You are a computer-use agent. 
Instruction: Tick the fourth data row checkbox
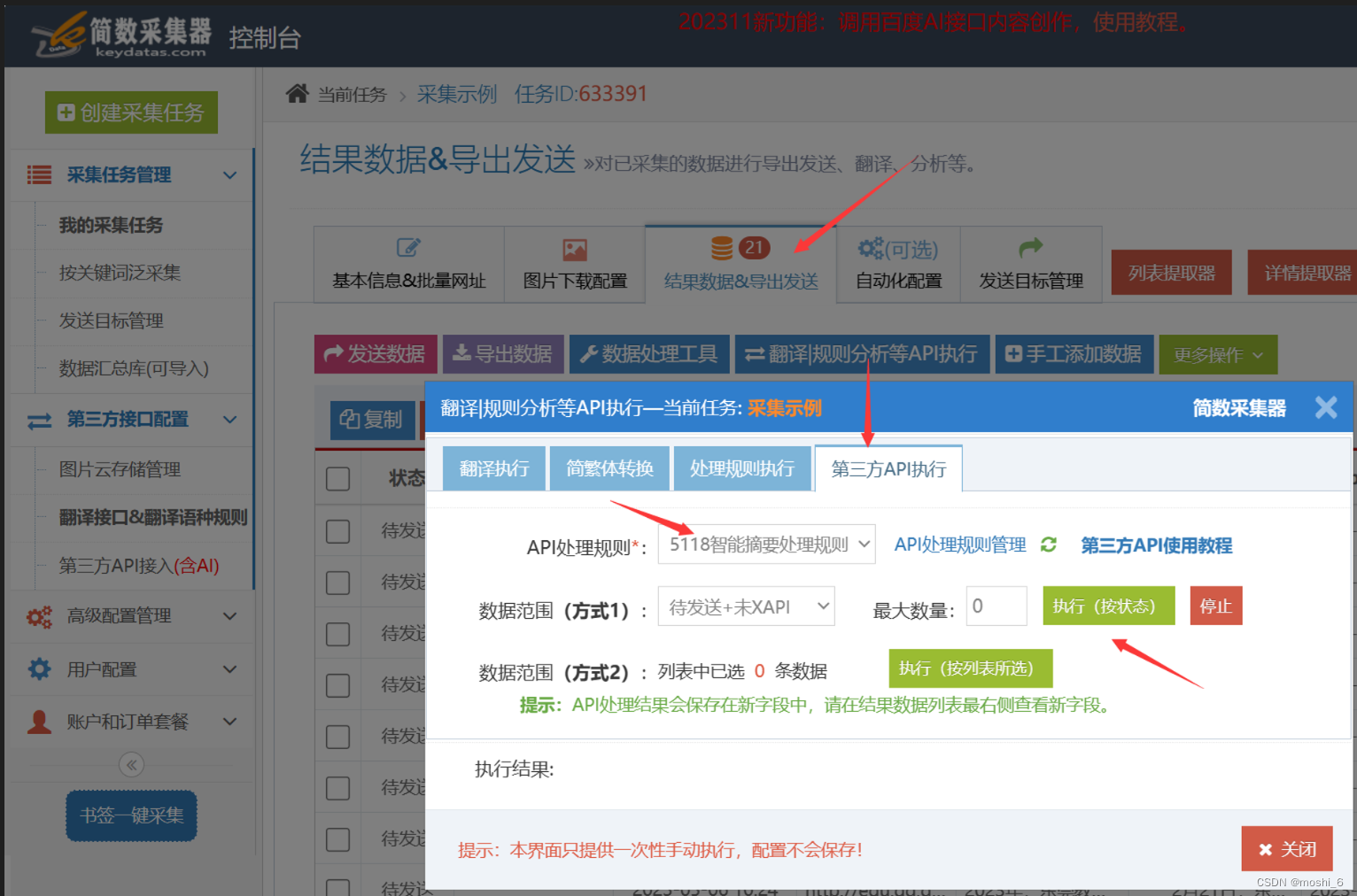point(337,684)
